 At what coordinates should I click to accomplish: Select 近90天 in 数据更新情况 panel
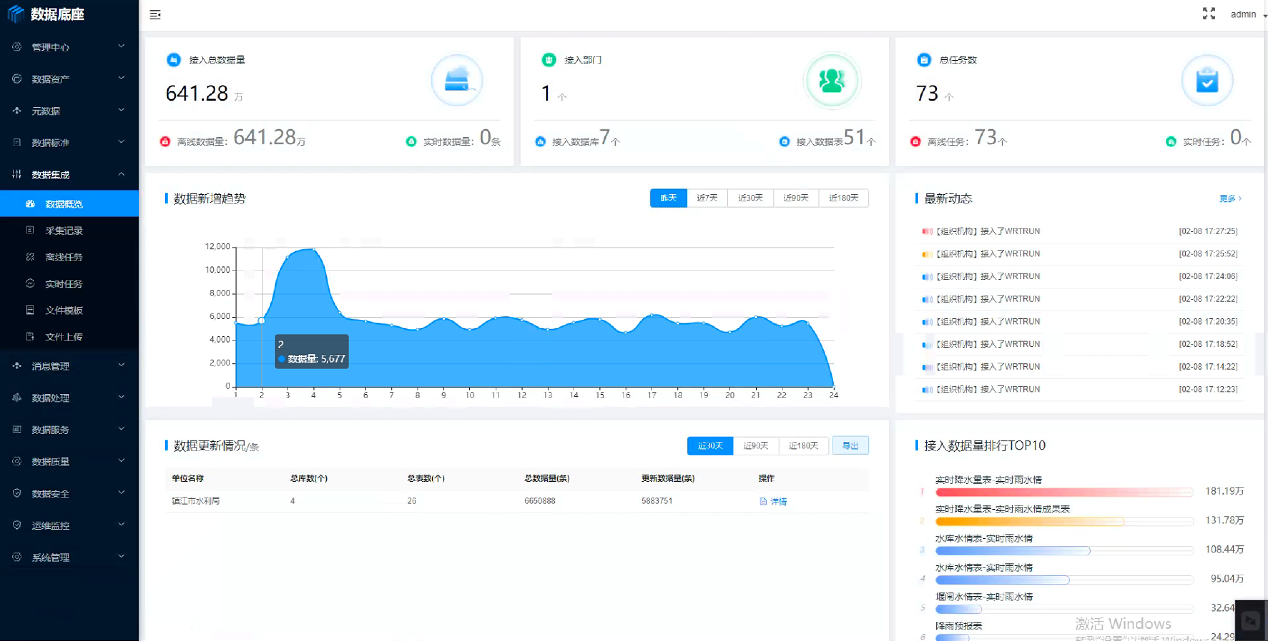(x=756, y=446)
